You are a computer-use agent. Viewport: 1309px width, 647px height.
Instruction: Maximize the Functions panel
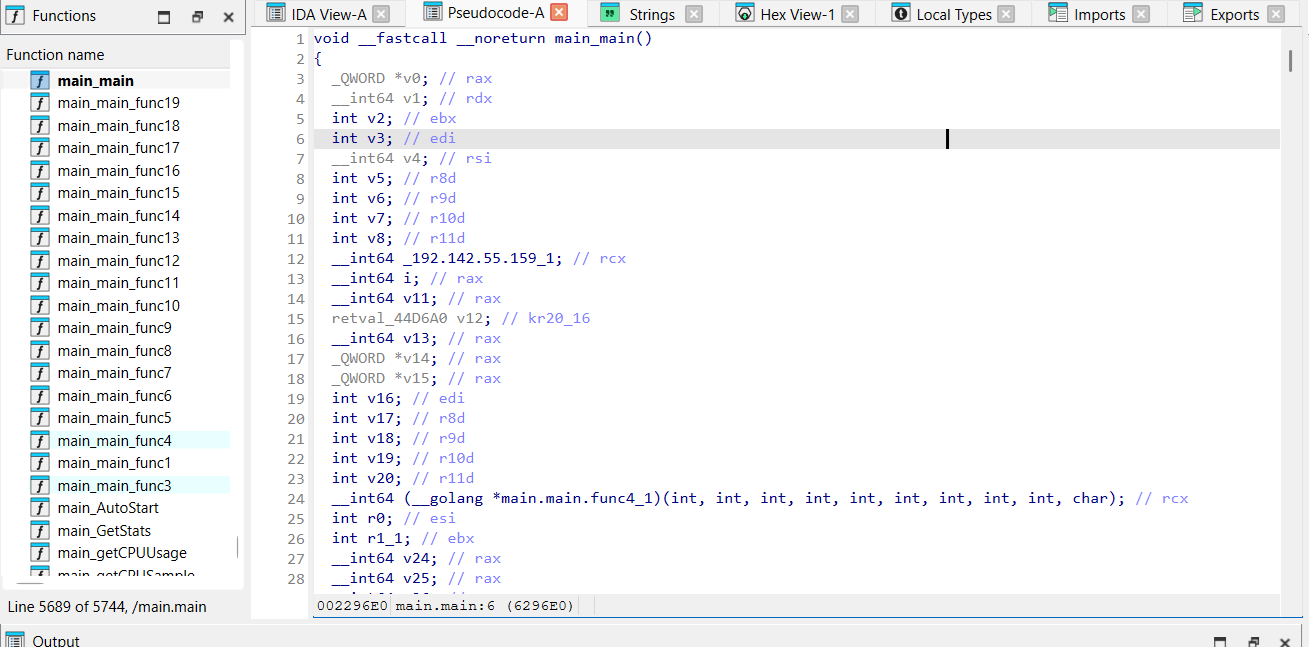tap(164, 17)
